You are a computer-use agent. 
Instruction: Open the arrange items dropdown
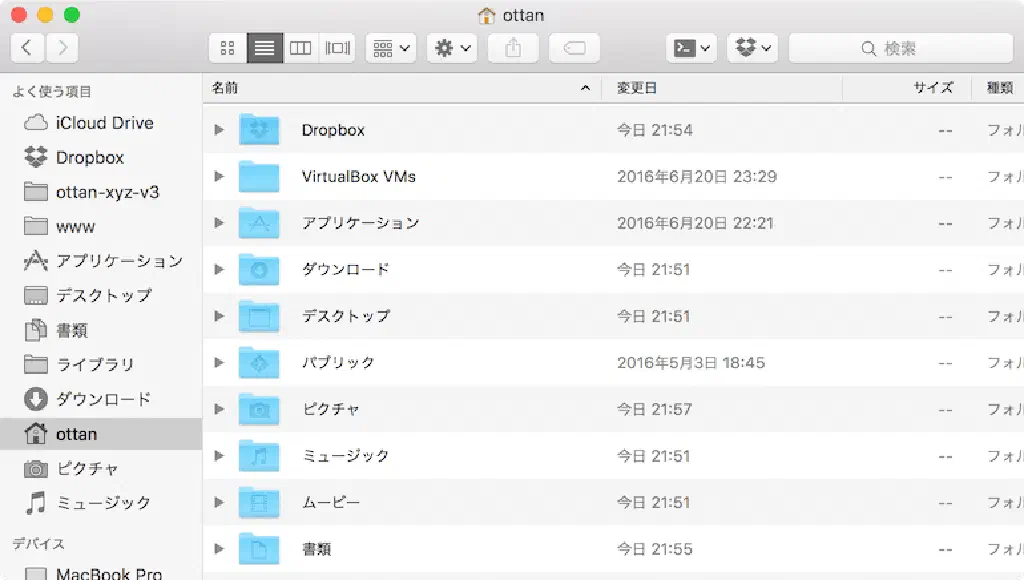pos(391,48)
